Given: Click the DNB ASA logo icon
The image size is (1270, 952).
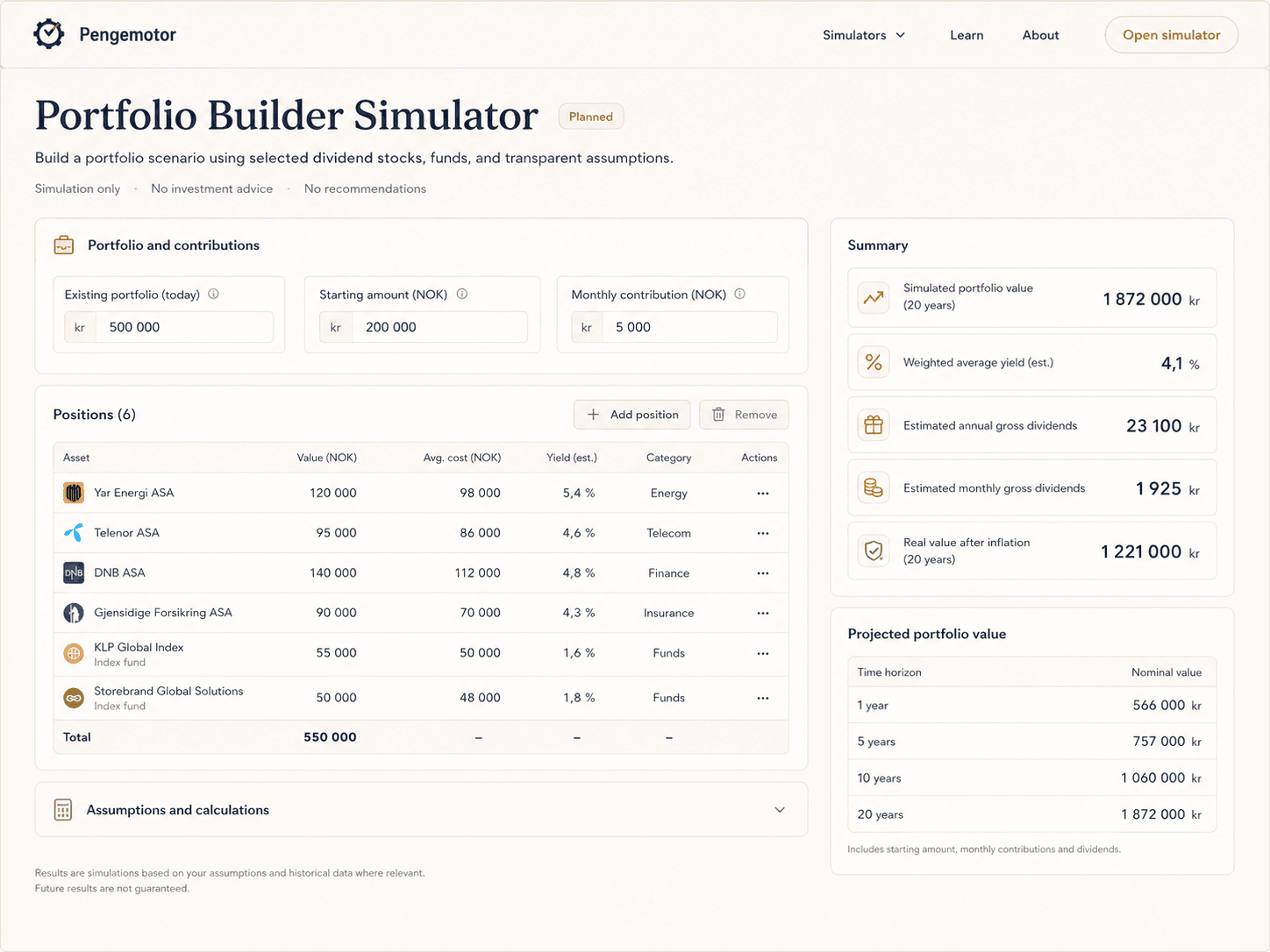Looking at the screenshot, I should point(74,573).
